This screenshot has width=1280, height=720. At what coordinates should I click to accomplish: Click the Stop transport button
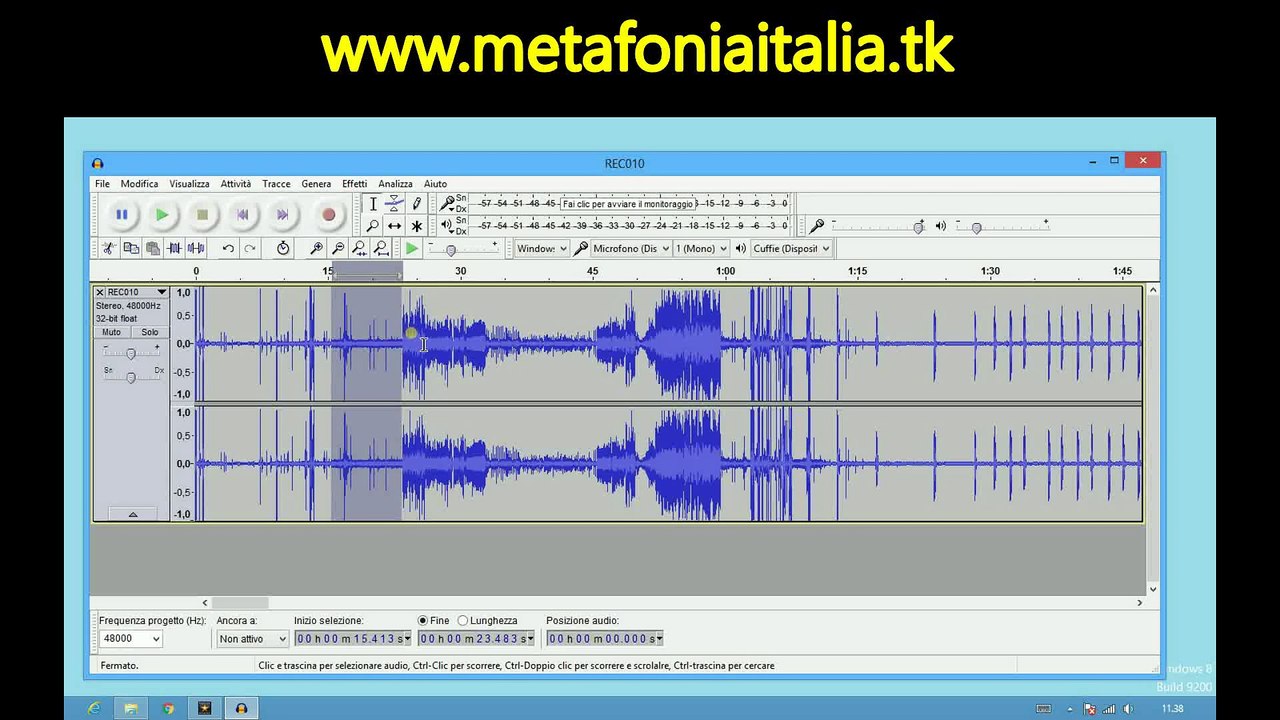pos(202,214)
